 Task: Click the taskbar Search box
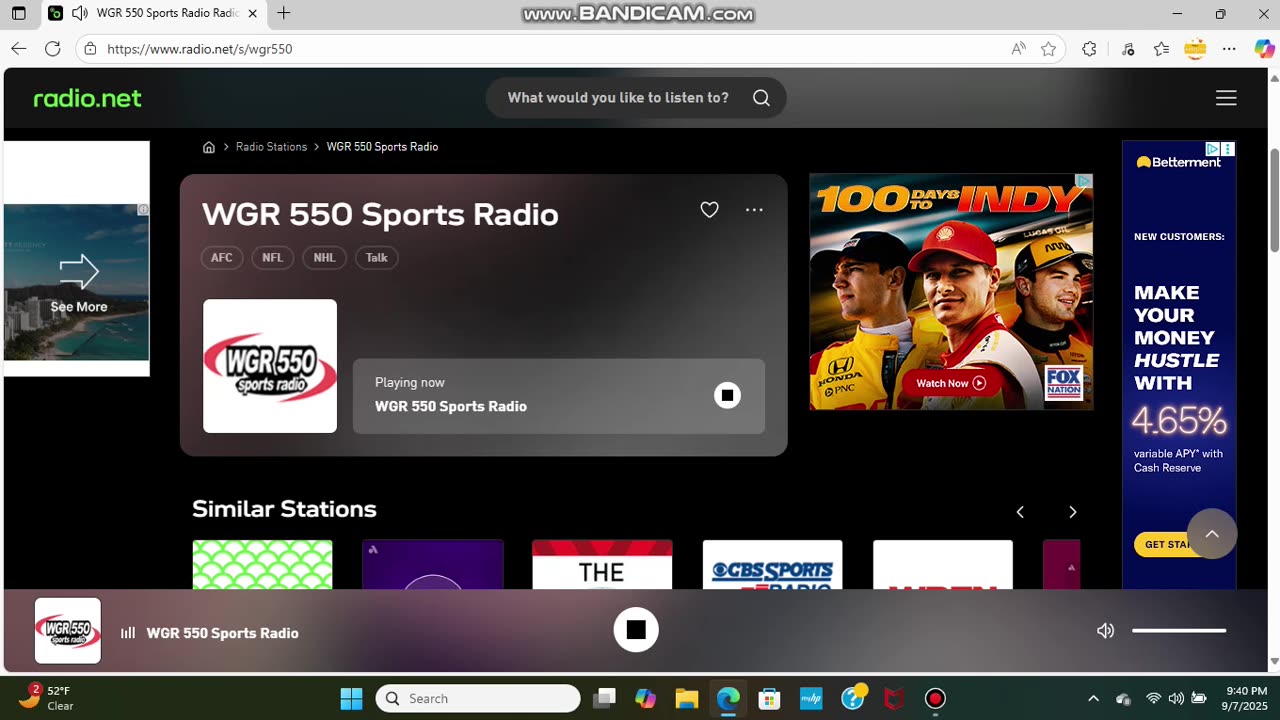(x=478, y=698)
